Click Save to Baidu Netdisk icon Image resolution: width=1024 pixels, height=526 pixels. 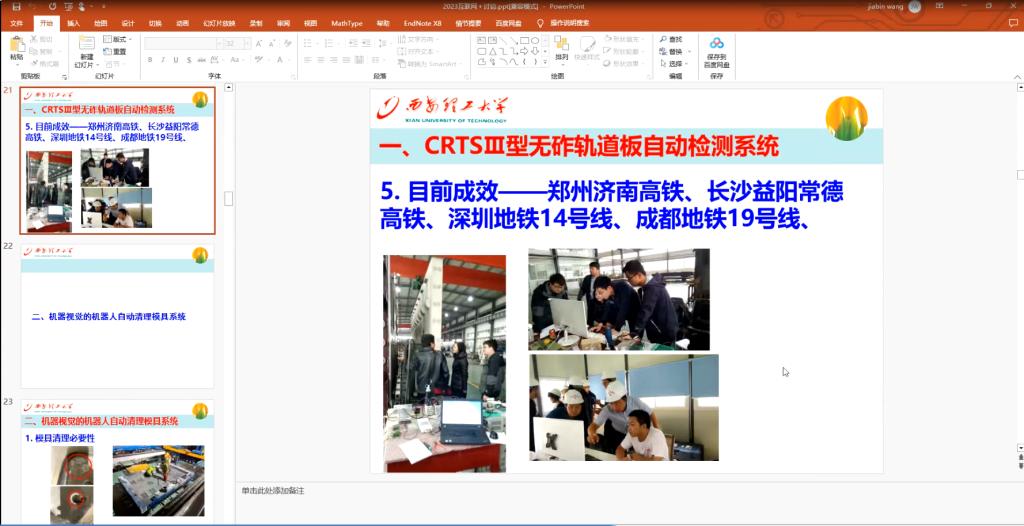point(716,44)
